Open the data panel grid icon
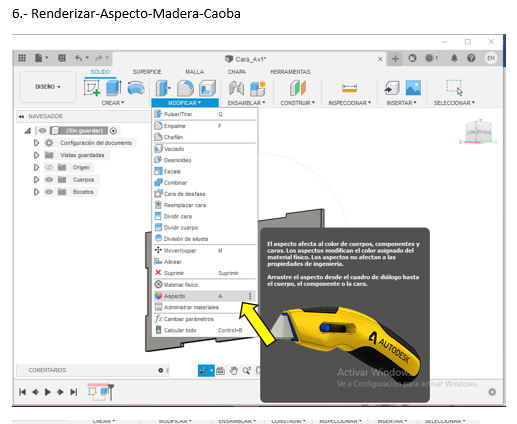The width and height of the screenshot is (517, 424). click(22, 58)
